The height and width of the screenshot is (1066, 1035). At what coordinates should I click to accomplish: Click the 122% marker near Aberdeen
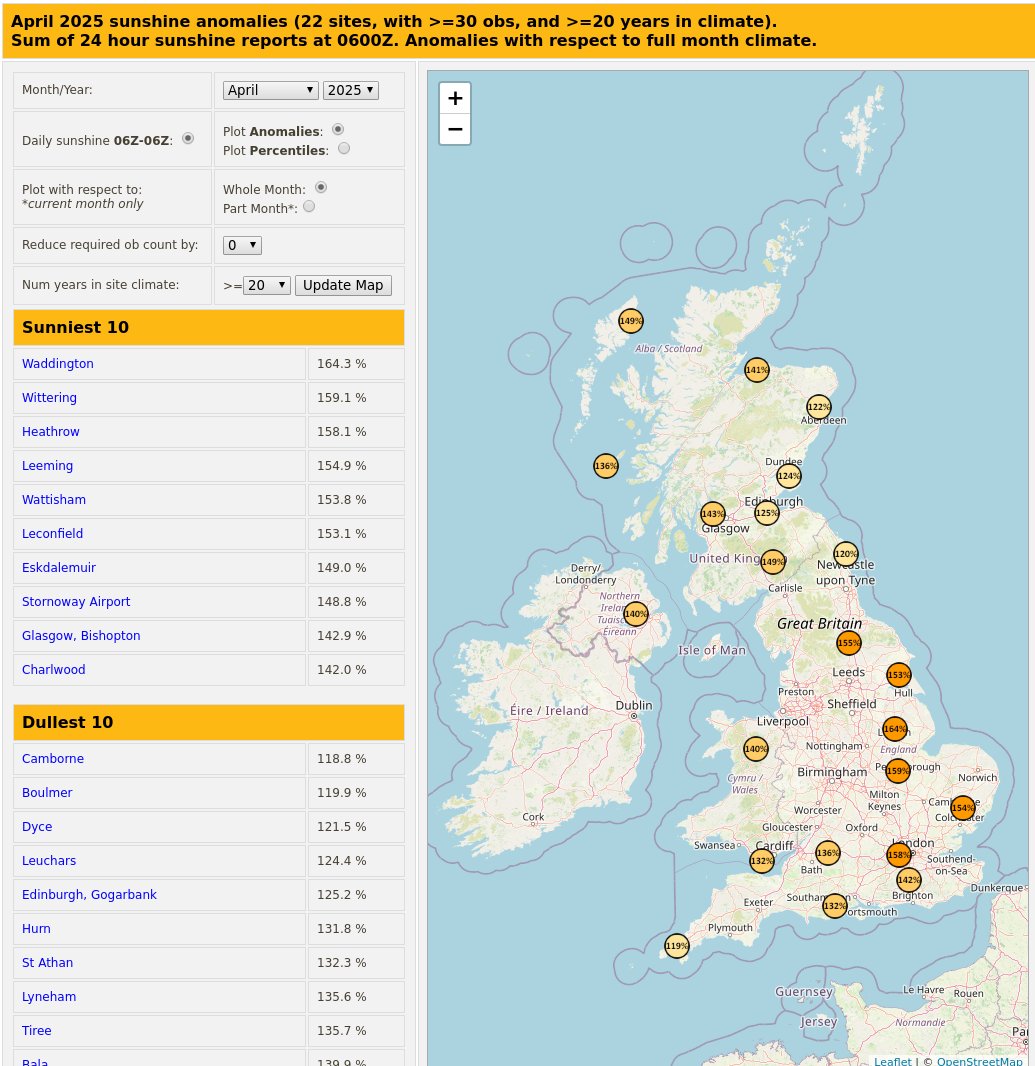coord(818,407)
